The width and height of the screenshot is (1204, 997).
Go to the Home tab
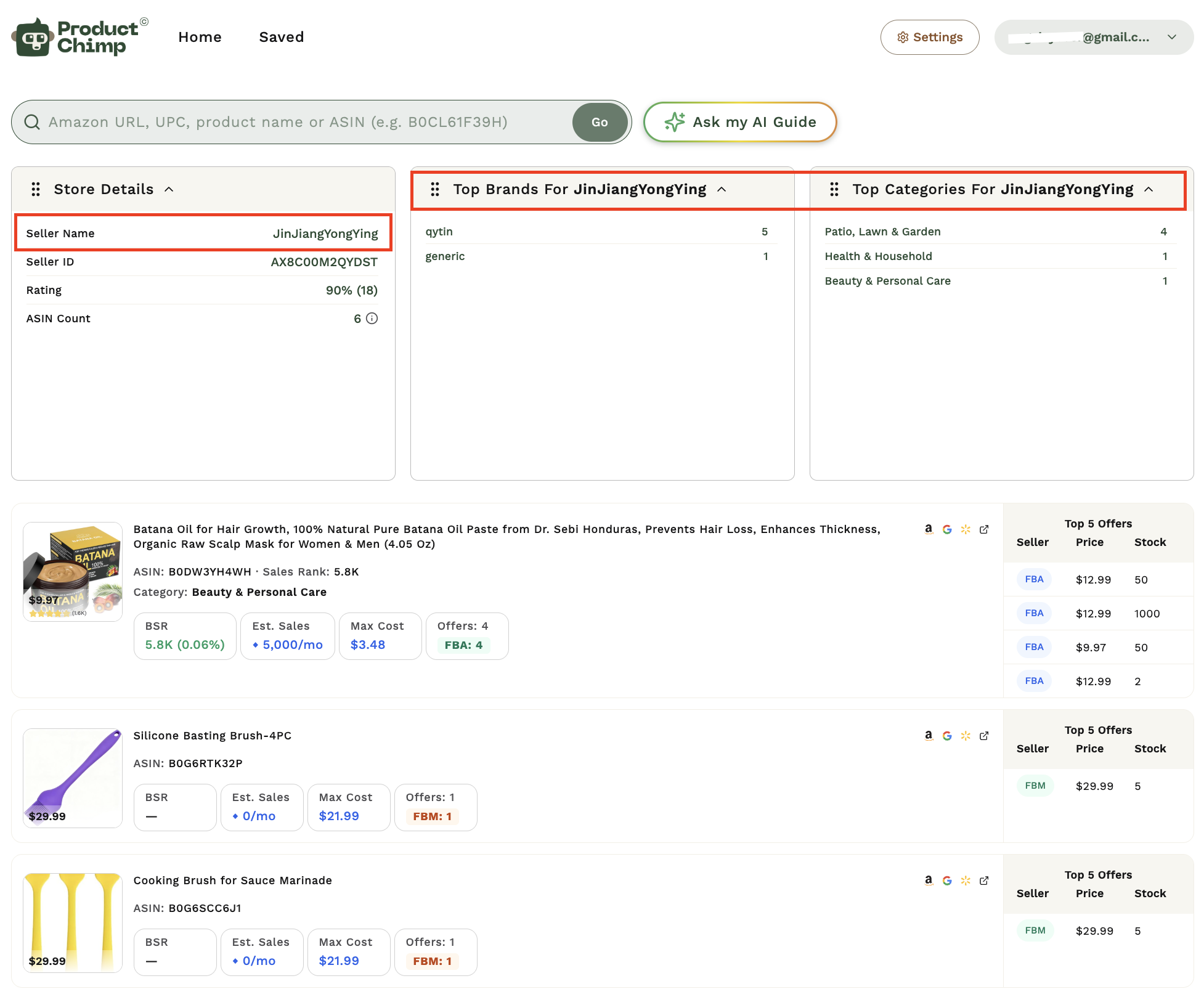[x=200, y=37]
